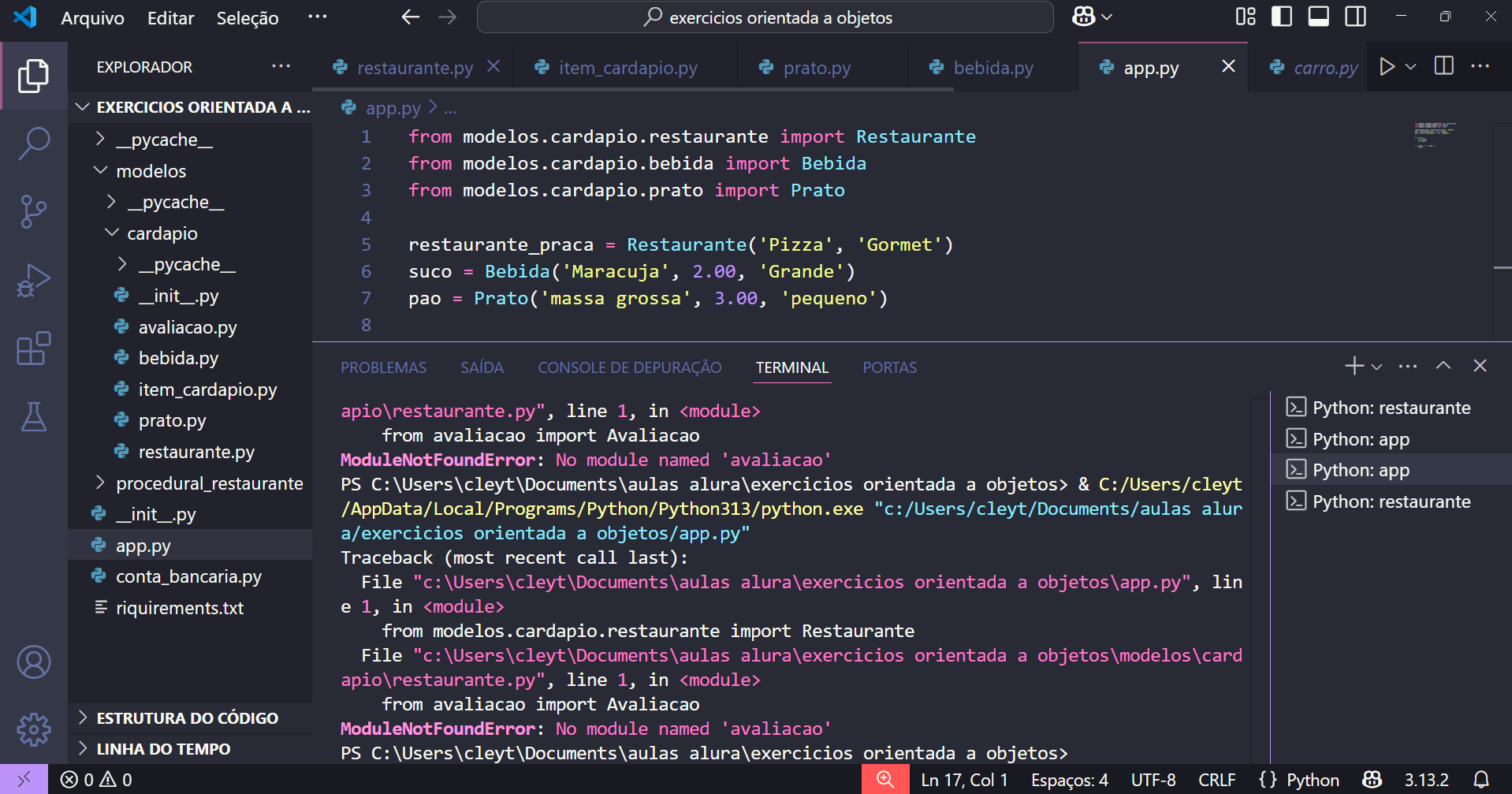This screenshot has height=794, width=1512.
Task: Open Copilot status bar icon
Action: click(1372, 780)
